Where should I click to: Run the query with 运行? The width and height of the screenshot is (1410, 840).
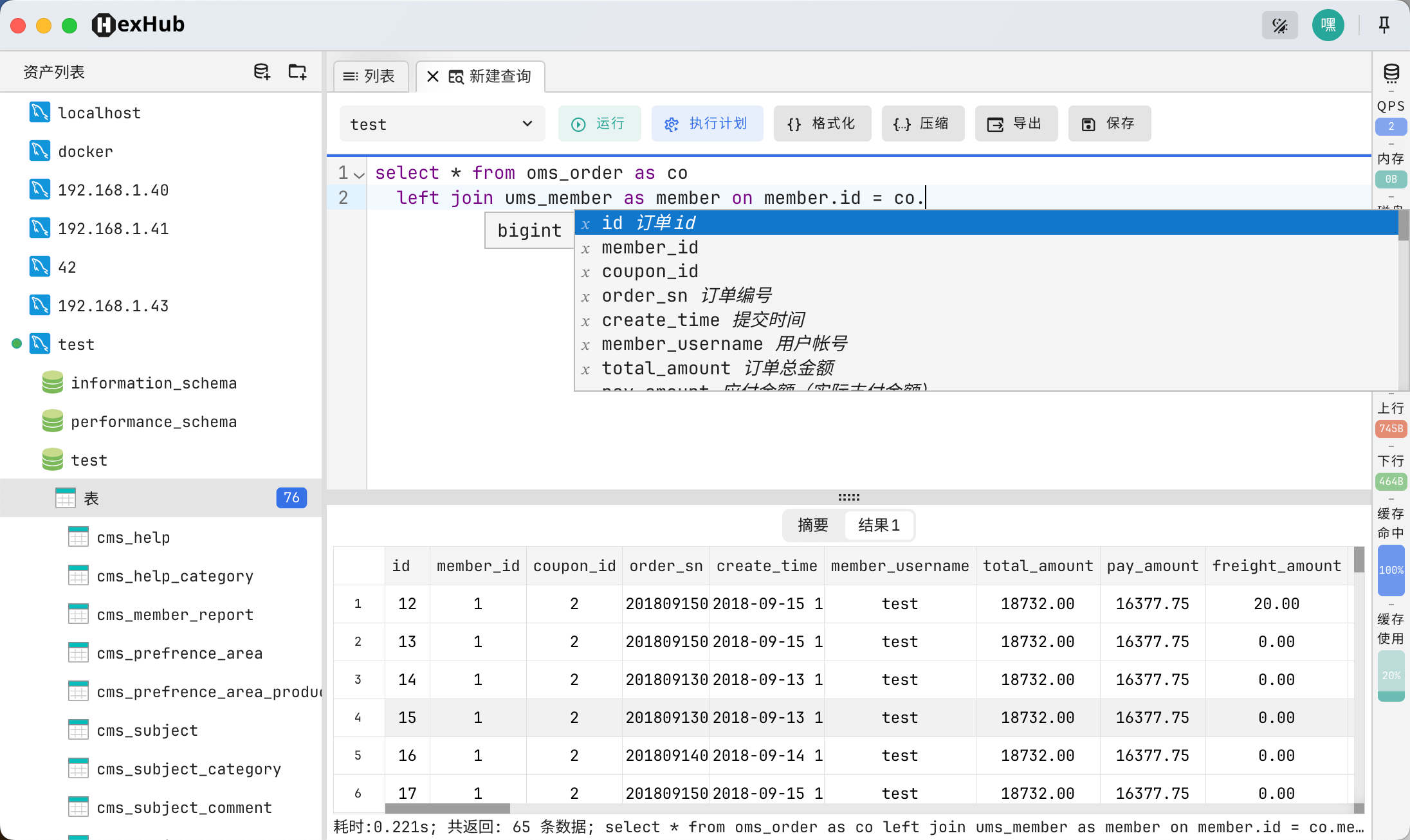tap(600, 123)
